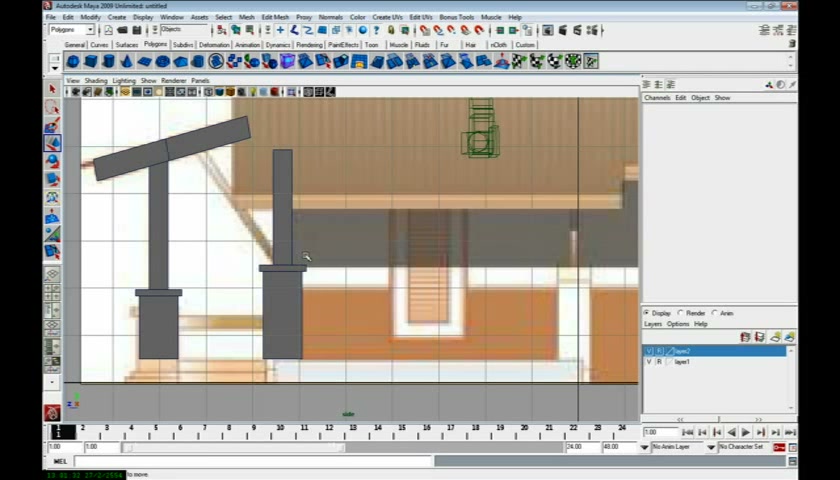Open the Edit Mesh menu
The image size is (840, 480).
click(275, 17)
